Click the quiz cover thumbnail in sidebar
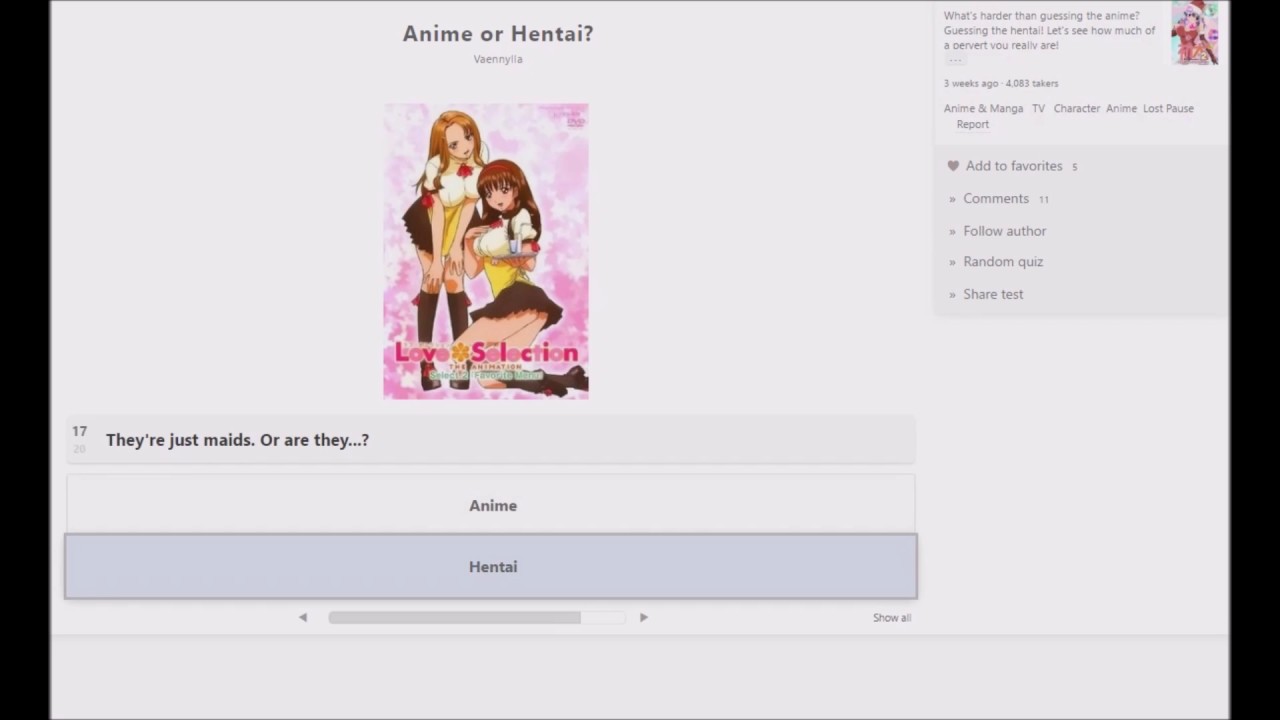This screenshot has height=720, width=1280. 1194,32
